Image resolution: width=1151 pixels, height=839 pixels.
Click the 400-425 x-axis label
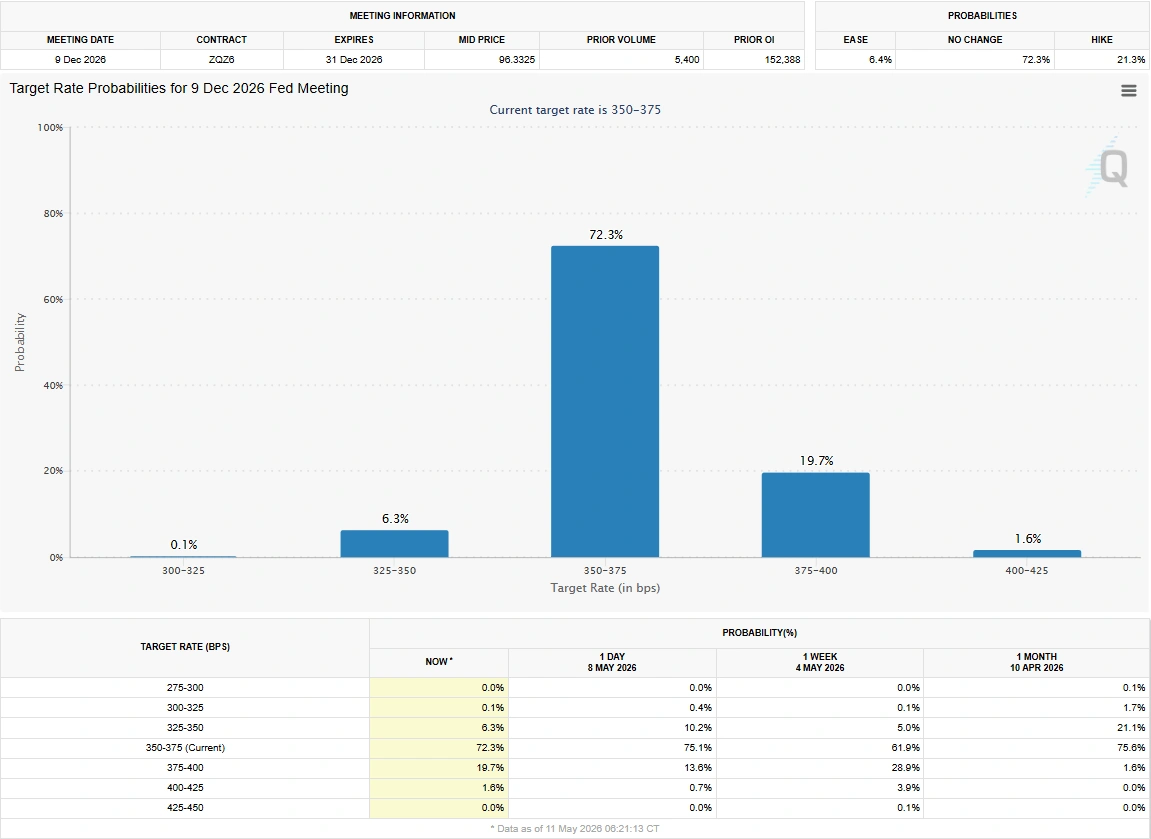coord(1027,570)
